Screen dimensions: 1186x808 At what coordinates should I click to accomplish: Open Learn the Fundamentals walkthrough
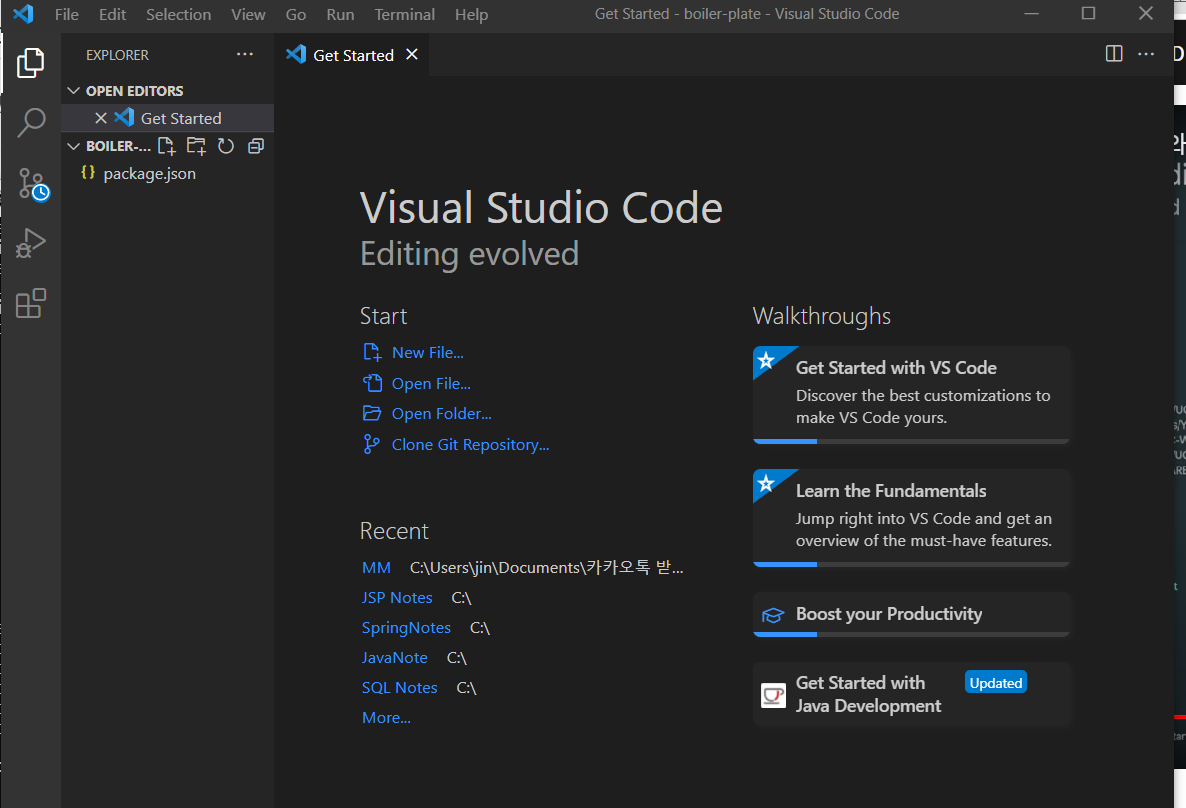click(911, 517)
